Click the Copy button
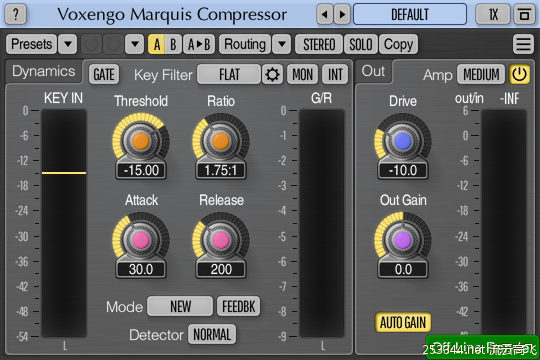 click(398, 44)
